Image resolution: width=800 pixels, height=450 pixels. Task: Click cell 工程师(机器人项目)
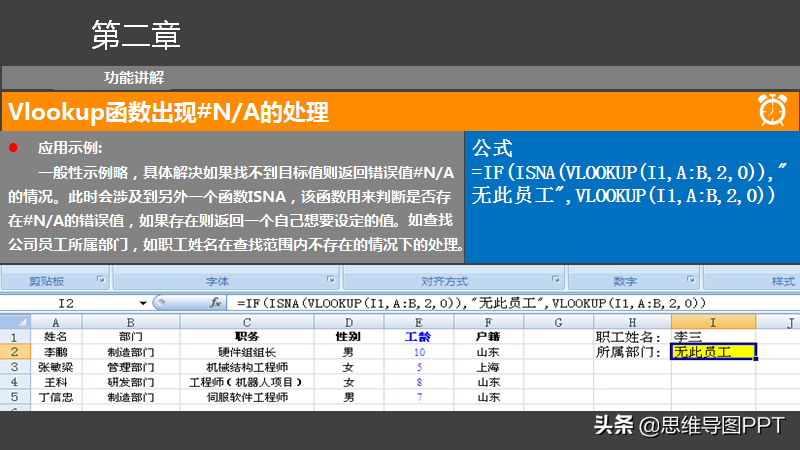pyautogui.click(x=247, y=382)
